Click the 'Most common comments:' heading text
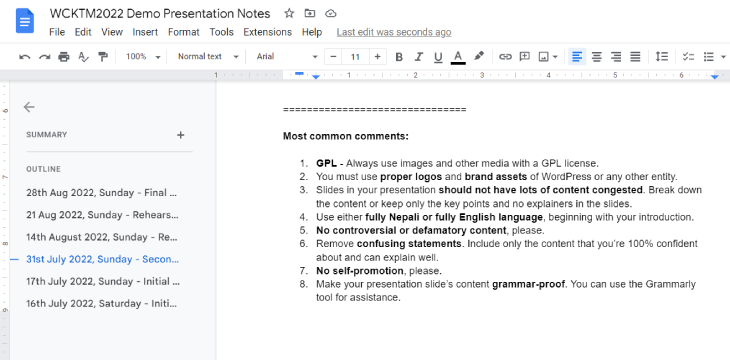730x360 pixels. coord(345,136)
